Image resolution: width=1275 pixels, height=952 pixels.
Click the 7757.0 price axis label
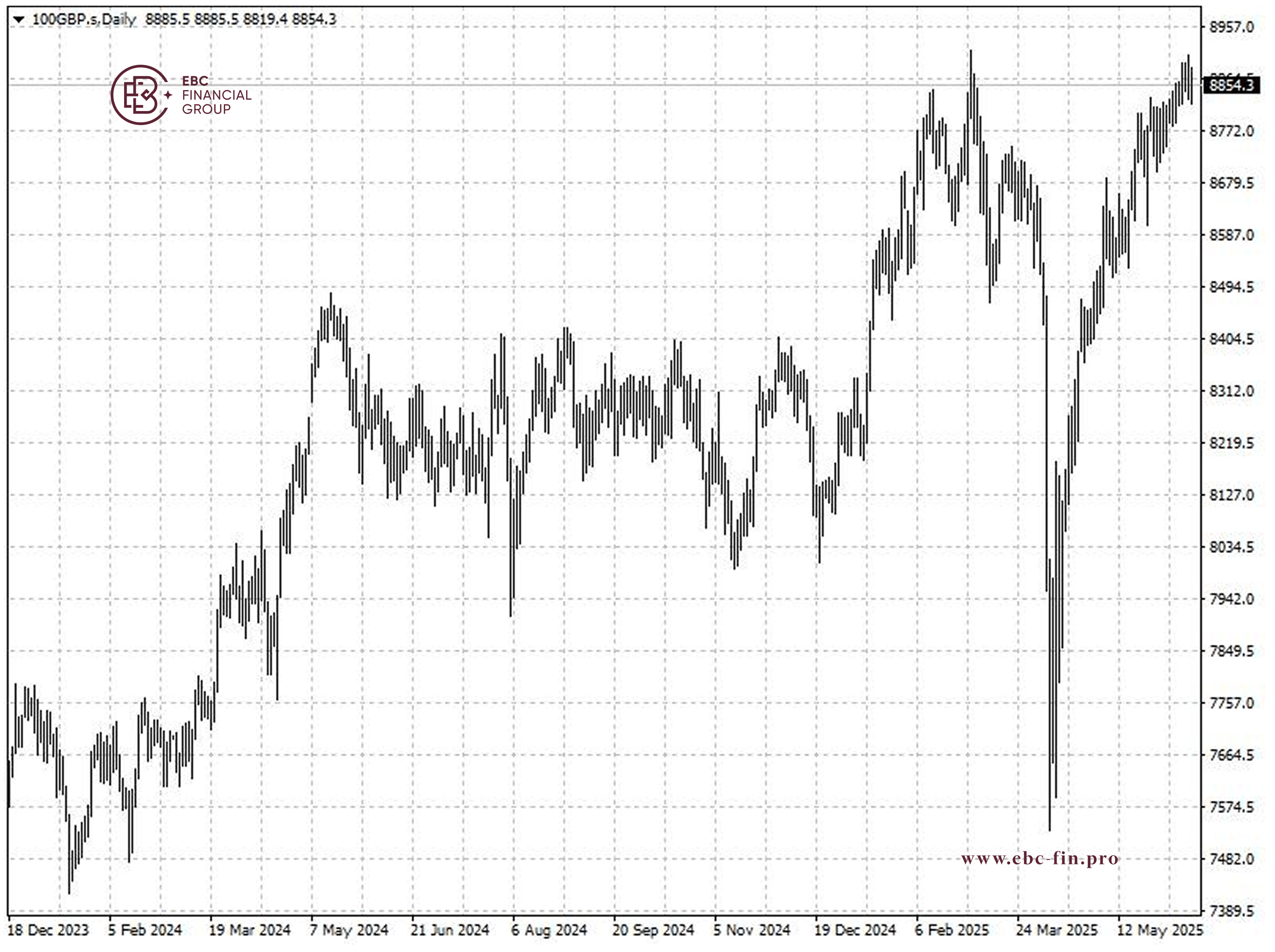point(1232,703)
